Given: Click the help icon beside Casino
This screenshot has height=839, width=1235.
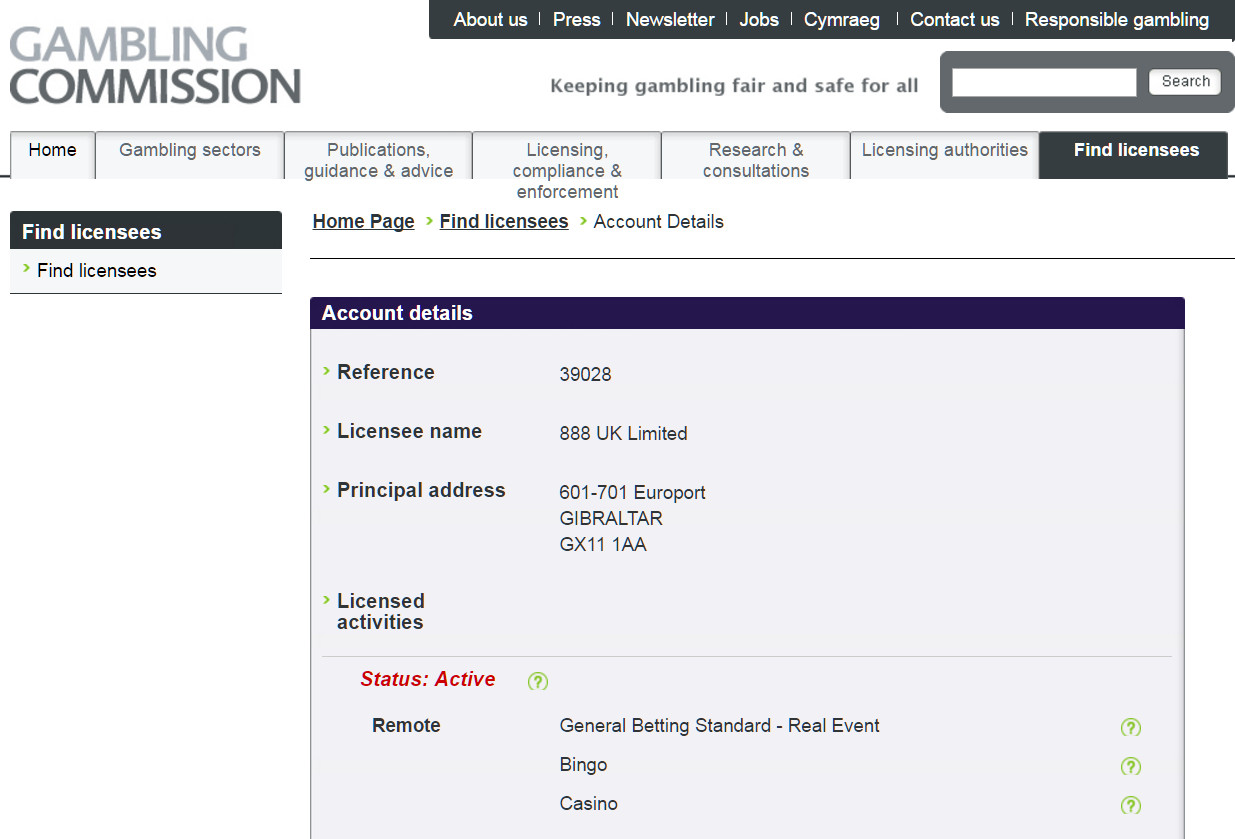Looking at the screenshot, I should pos(1131,805).
